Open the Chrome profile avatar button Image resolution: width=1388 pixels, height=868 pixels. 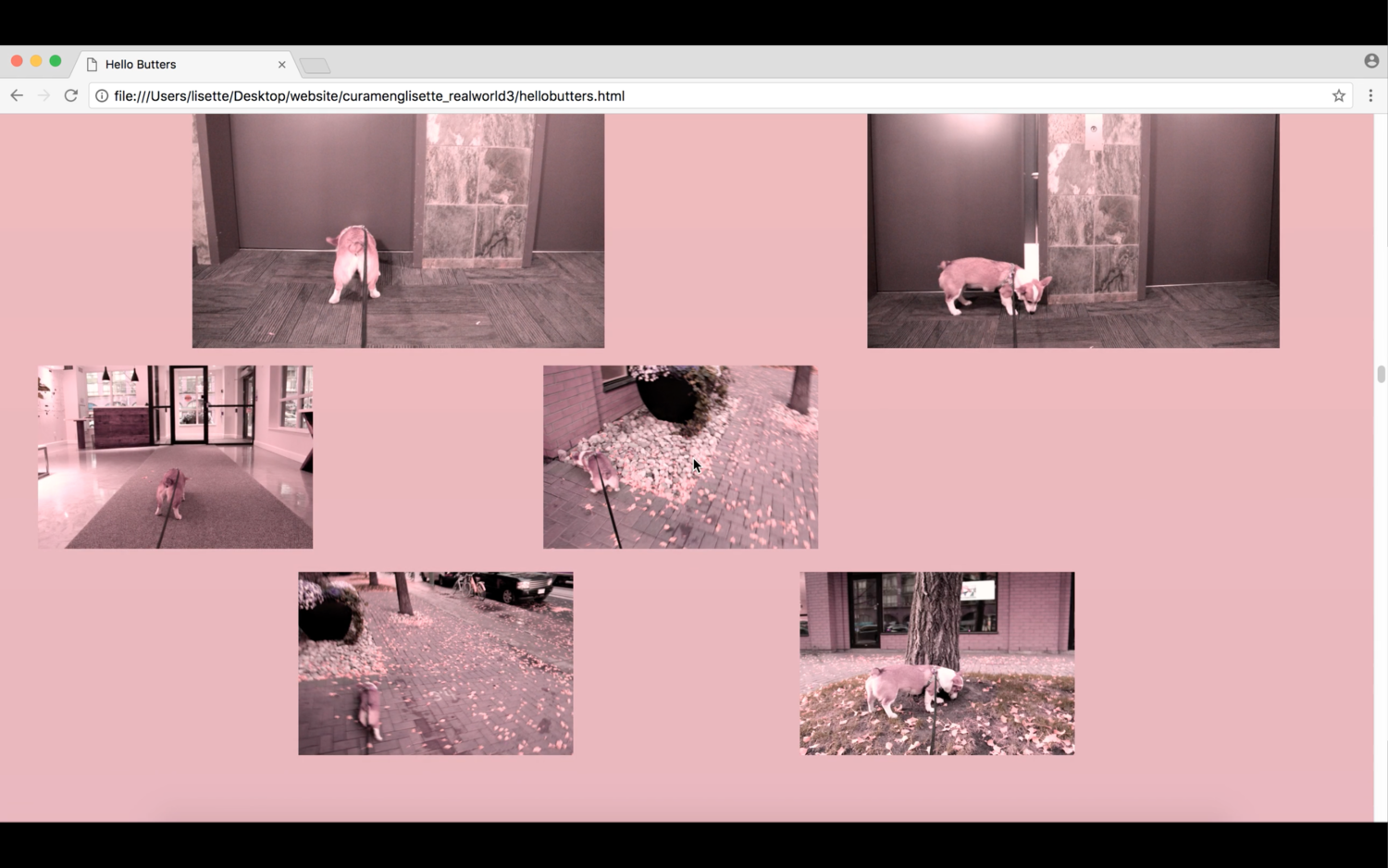[x=1371, y=61]
